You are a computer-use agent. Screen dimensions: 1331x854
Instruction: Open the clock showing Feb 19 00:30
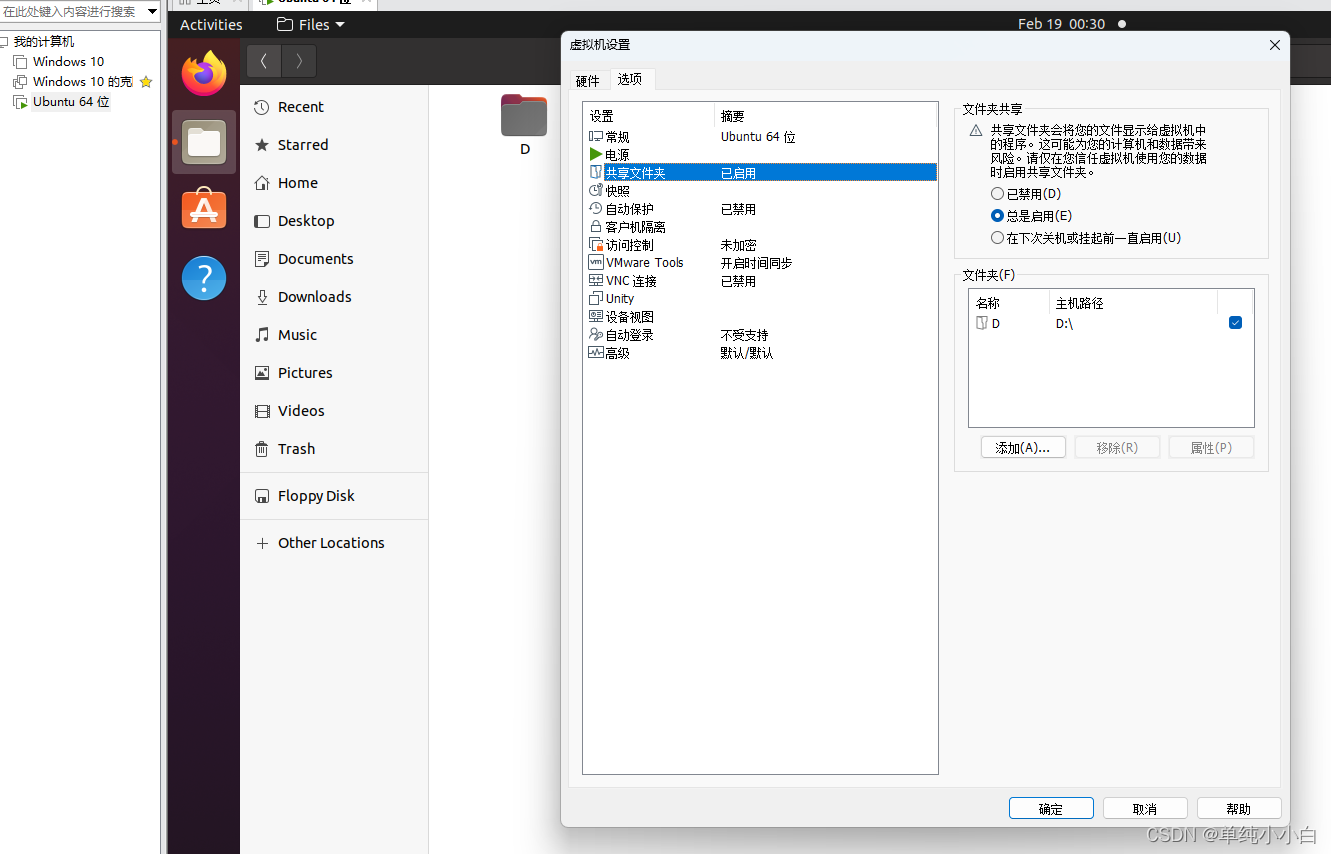point(1061,24)
